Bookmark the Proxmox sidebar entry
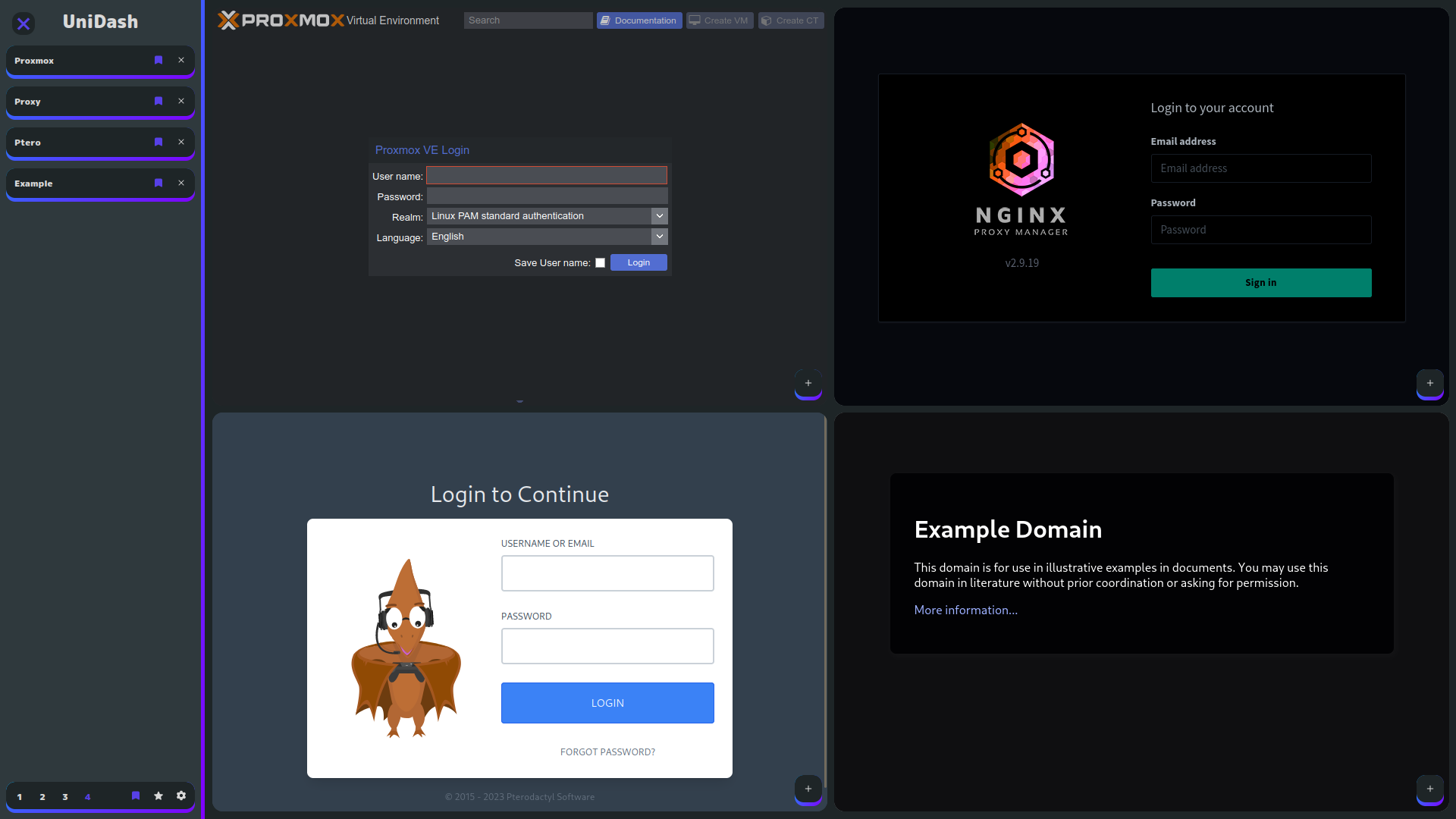 pos(158,60)
